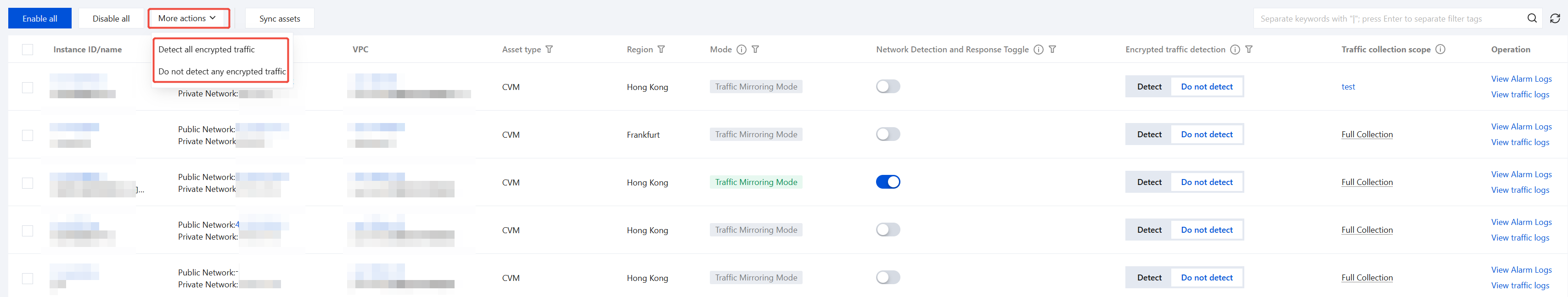Tick the select-all checkbox in the header
Image resolution: width=1568 pixels, height=297 pixels.
(28, 49)
